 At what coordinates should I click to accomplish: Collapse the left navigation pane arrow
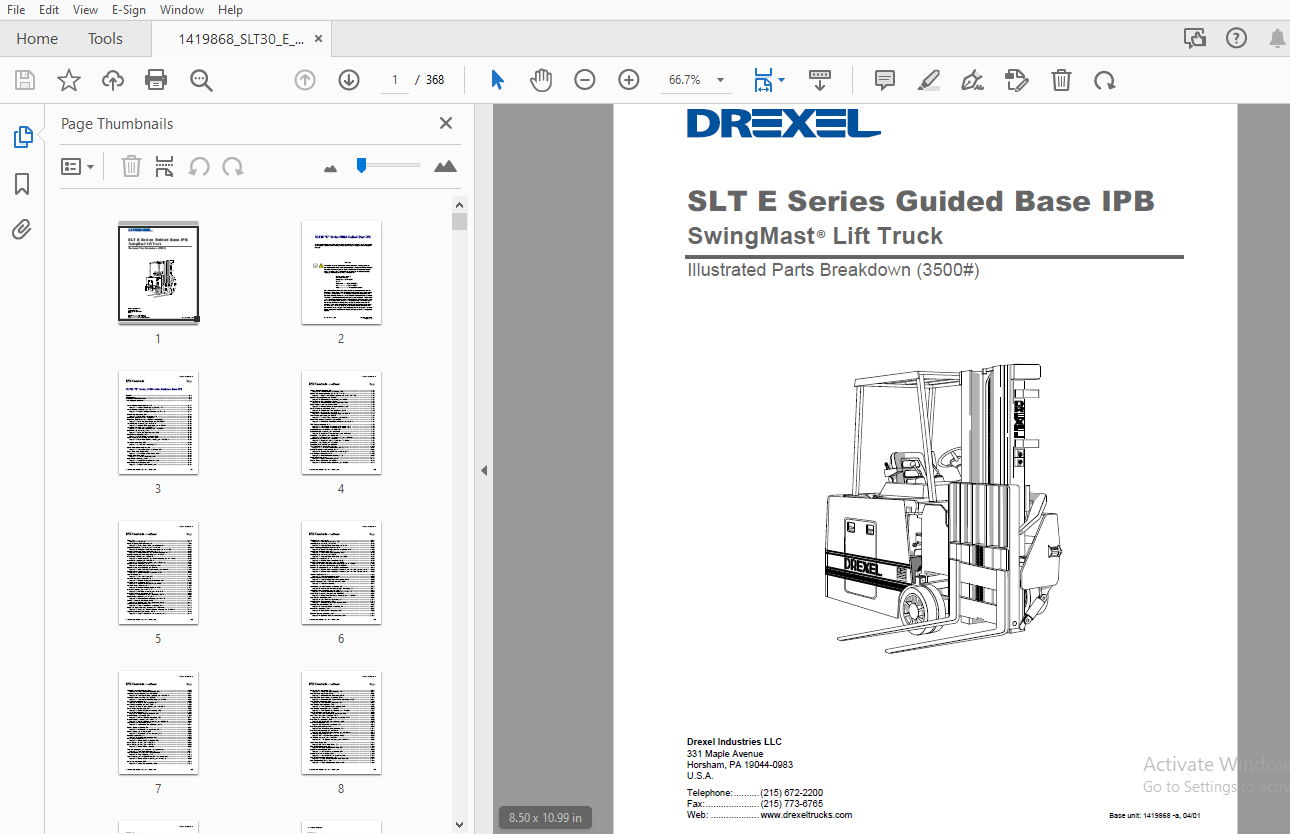click(484, 470)
